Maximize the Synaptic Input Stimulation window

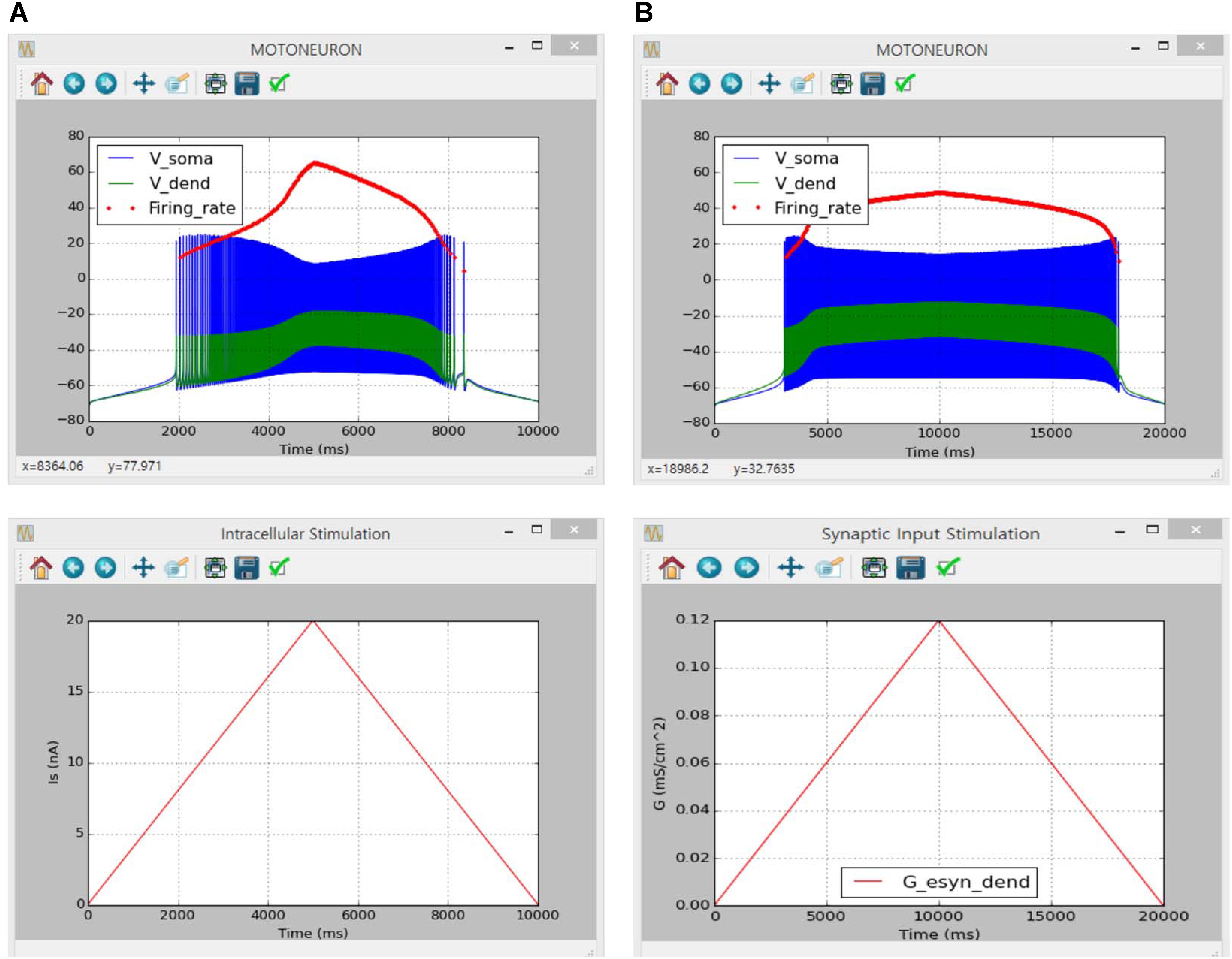[1153, 529]
